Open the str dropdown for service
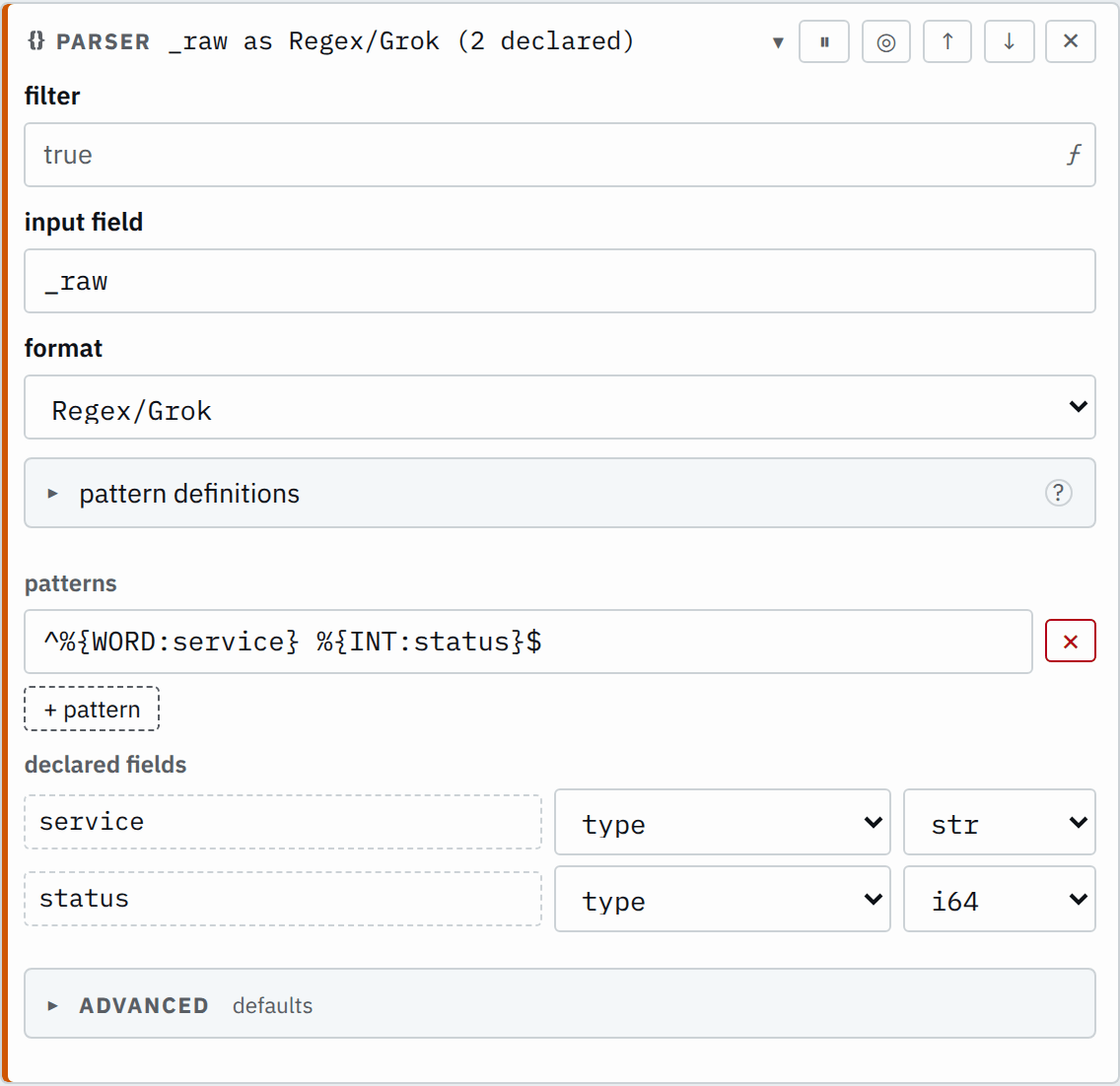 pyautogui.click(x=1000, y=822)
